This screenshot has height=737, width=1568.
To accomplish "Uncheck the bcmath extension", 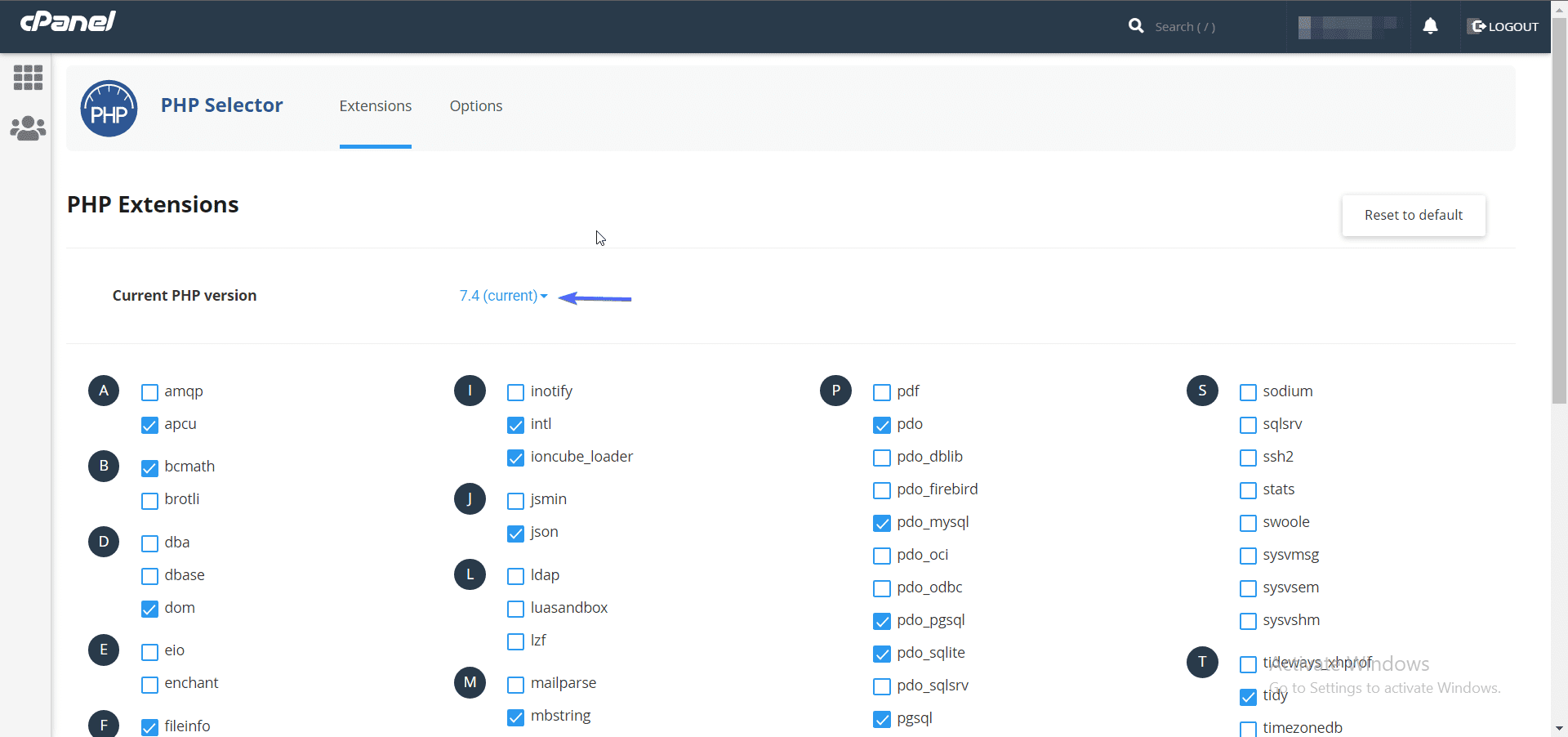I will (149, 467).
